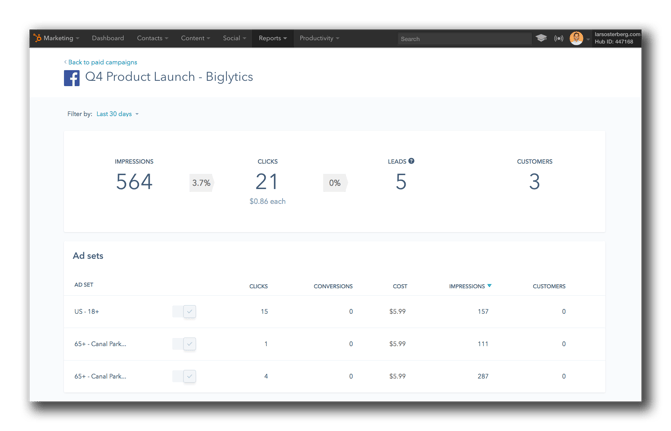Open the Productivity menu
Viewport: 671px width, 431px height.
319,38
